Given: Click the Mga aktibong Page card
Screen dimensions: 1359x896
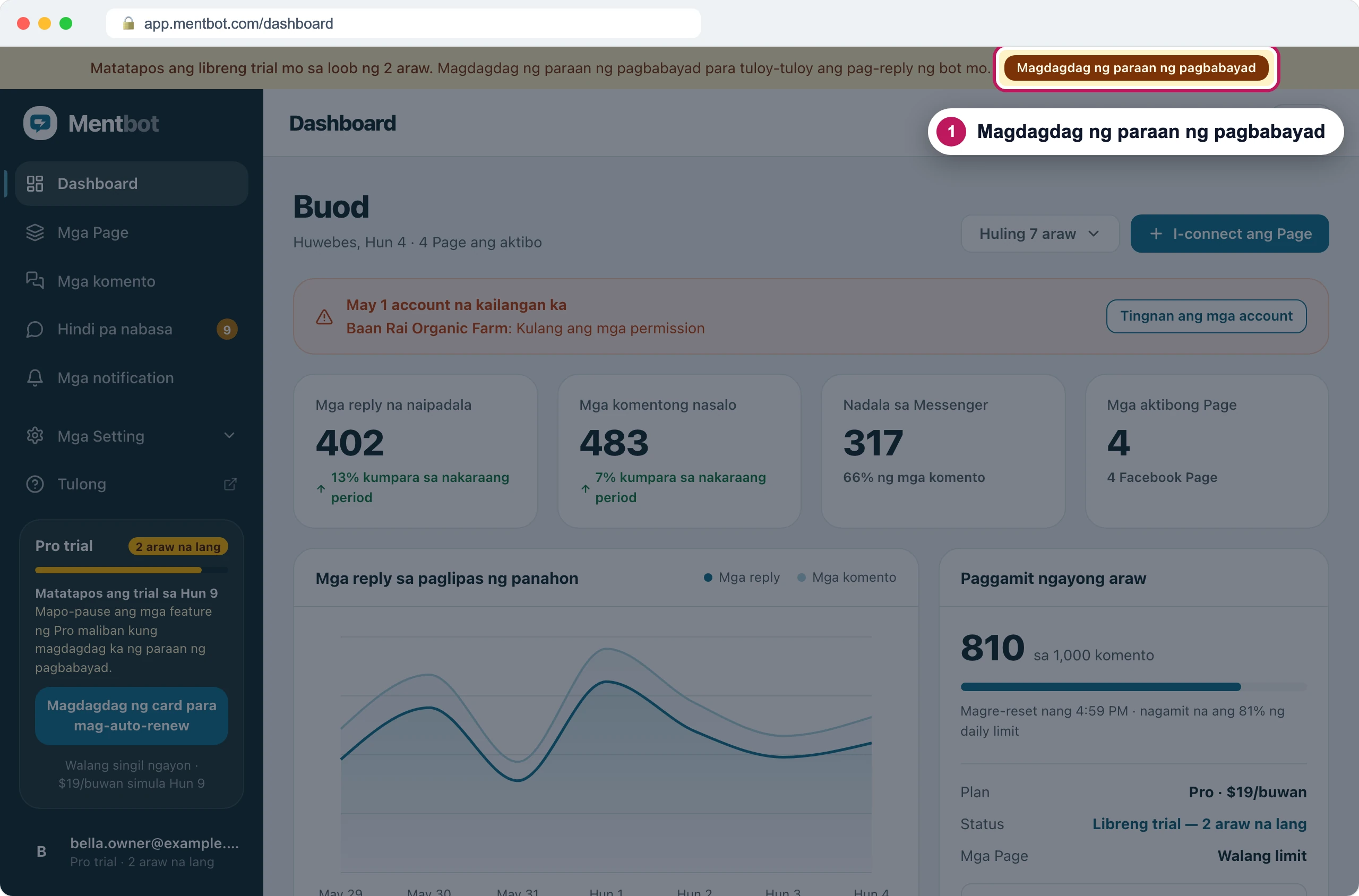Looking at the screenshot, I should click(x=1207, y=451).
